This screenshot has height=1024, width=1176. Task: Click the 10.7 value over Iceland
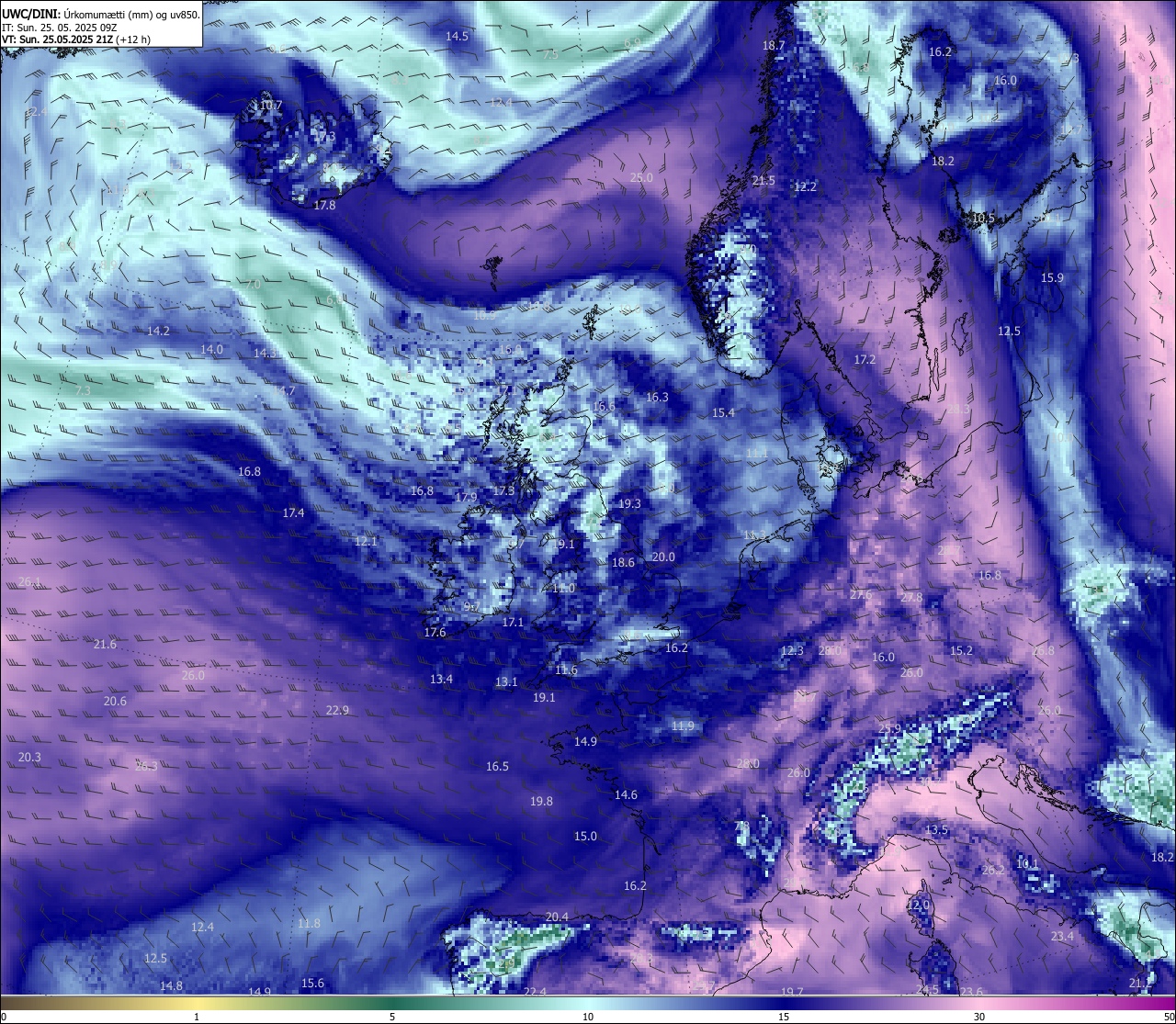(x=270, y=105)
